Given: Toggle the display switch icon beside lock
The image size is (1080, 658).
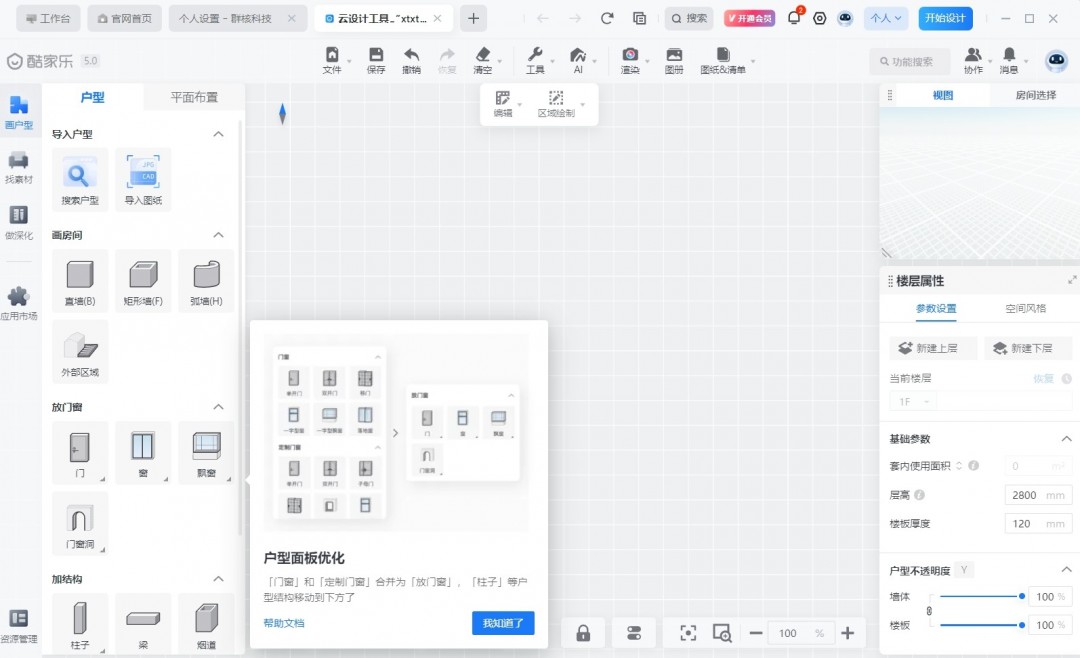Looking at the screenshot, I should [x=634, y=633].
